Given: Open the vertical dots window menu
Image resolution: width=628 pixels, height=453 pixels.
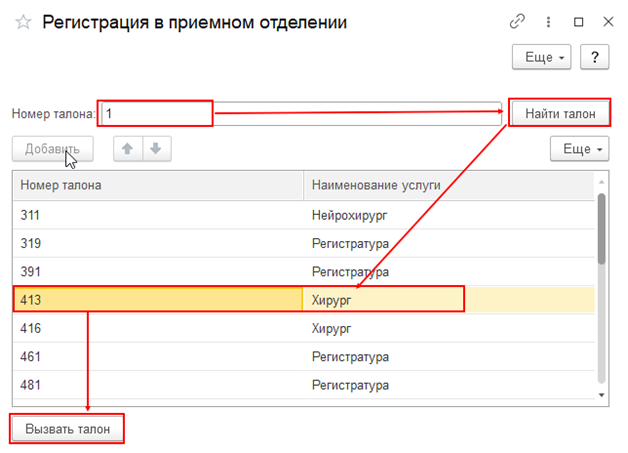Looking at the screenshot, I should [x=548, y=21].
